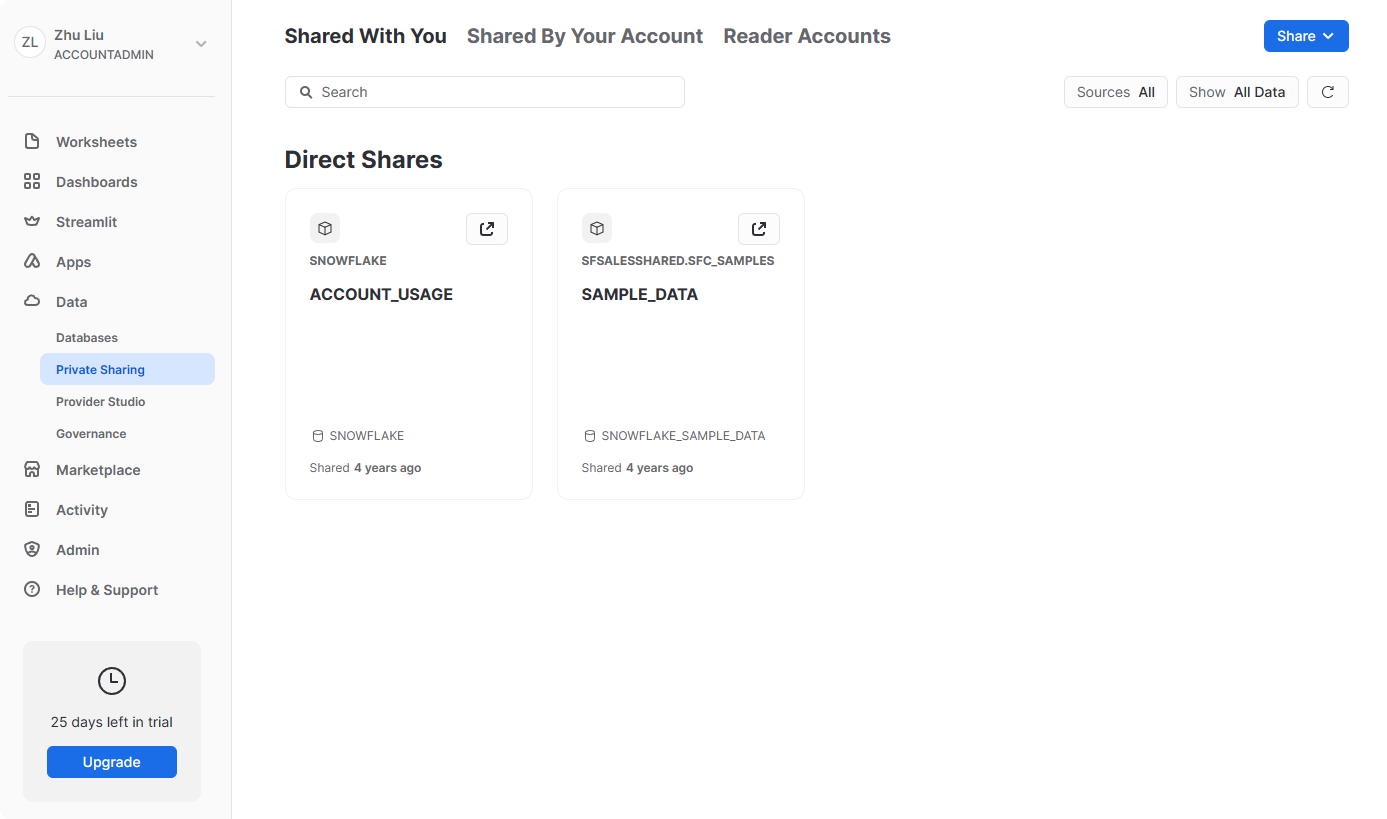This screenshot has height=819, width=1387.
Task: Click the Help & Support question icon
Action: [x=32, y=590]
